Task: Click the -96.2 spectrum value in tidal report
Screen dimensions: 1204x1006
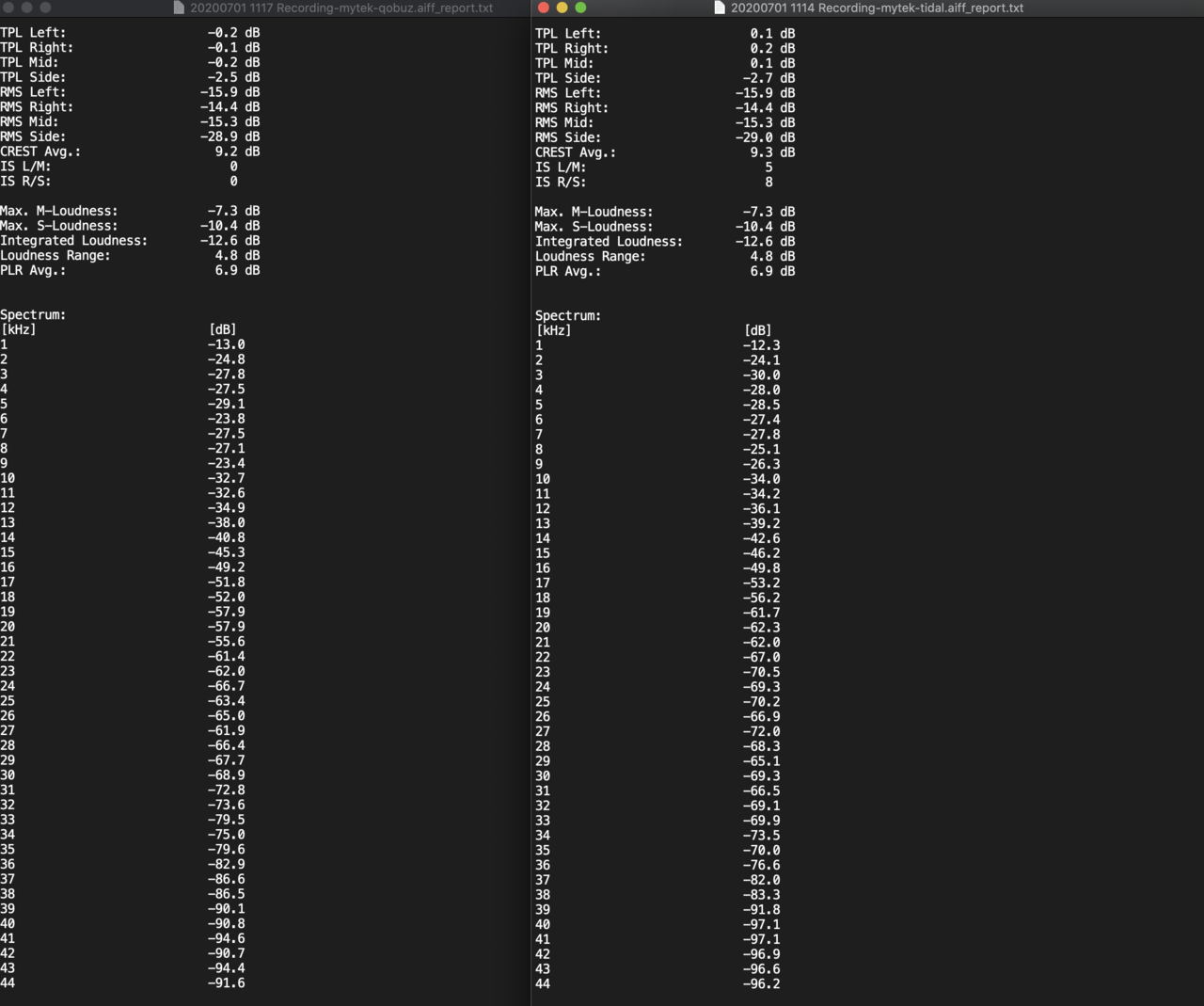Action: (x=761, y=984)
